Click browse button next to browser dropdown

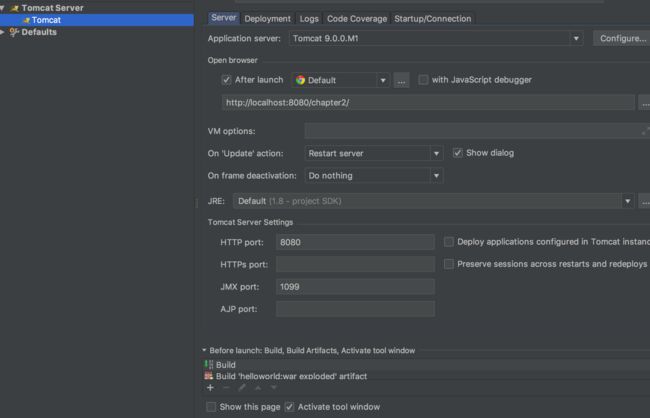401,80
